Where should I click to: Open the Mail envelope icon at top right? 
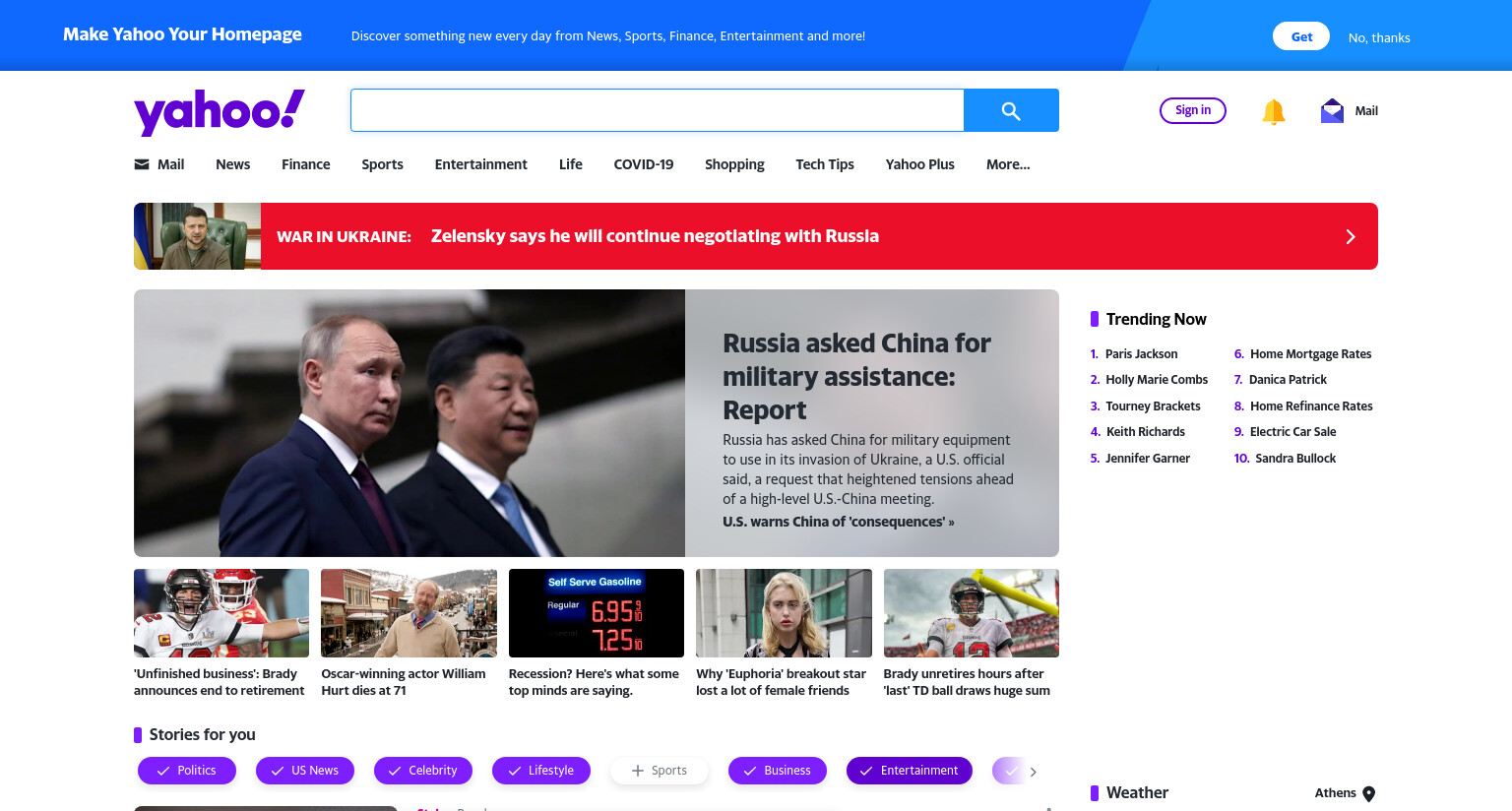tap(1332, 110)
